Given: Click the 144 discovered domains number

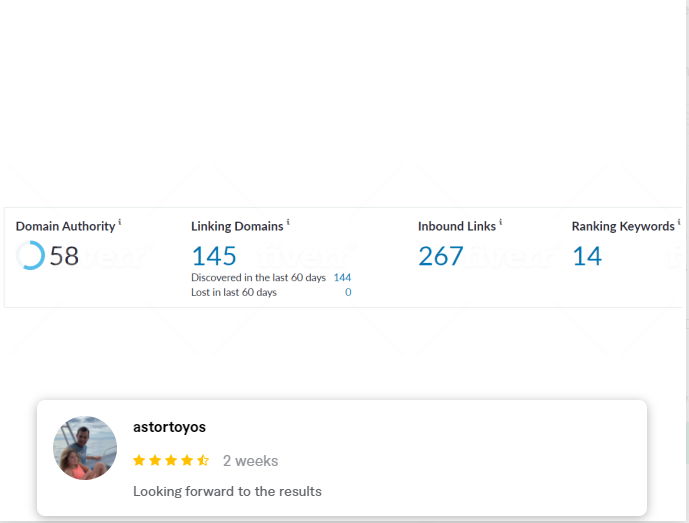Looking at the screenshot, I should pyautogui.click(x=342, y=277).
